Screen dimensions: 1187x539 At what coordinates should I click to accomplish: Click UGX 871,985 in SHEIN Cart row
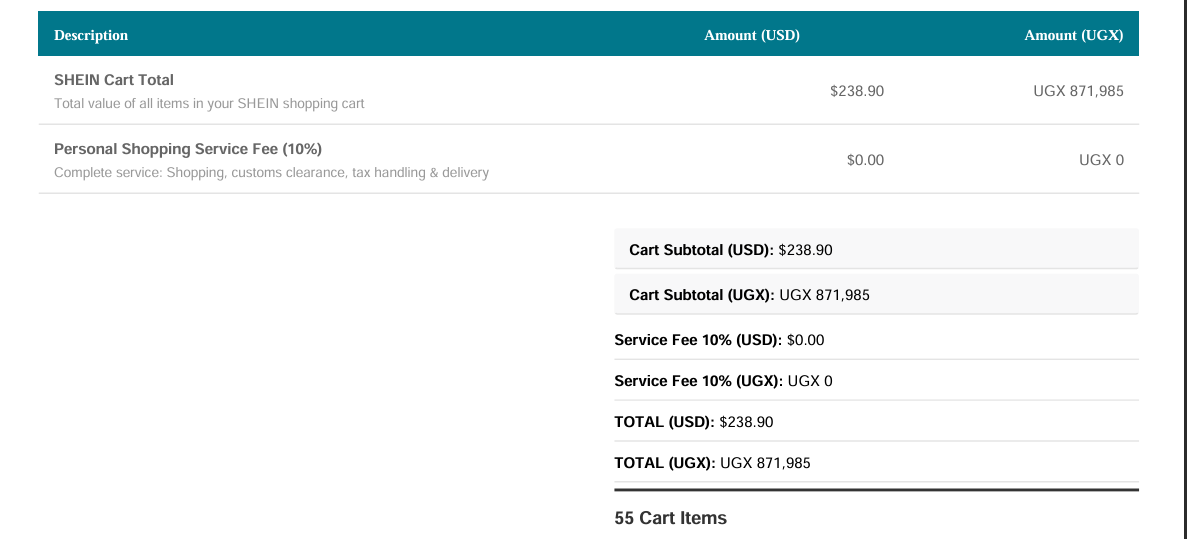1079,92
